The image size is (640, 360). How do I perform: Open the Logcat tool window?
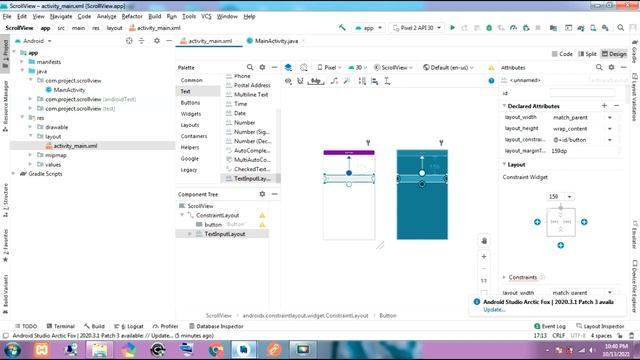coord(129,326)
